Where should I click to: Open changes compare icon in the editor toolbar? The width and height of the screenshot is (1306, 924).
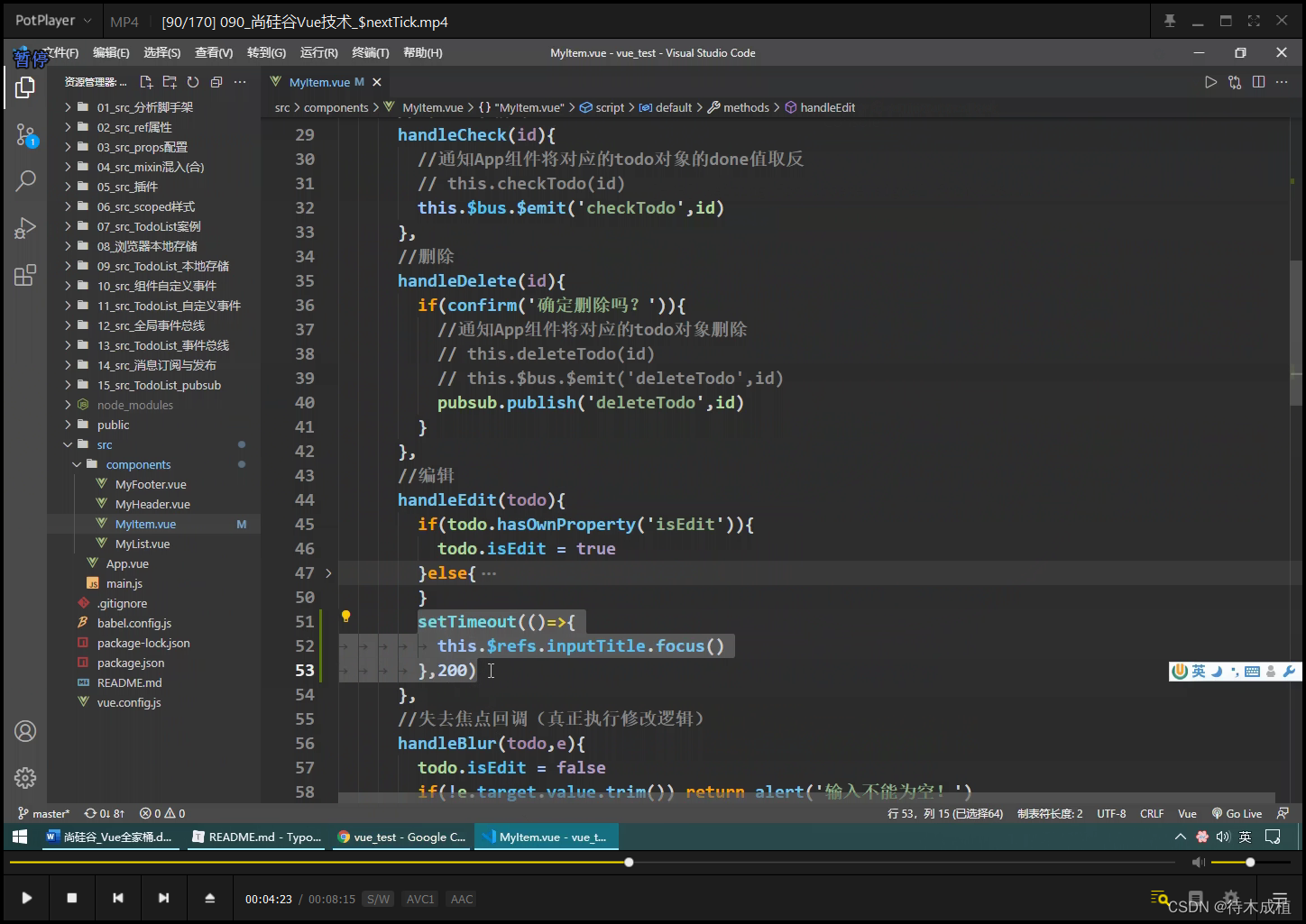coord(1235,82)
